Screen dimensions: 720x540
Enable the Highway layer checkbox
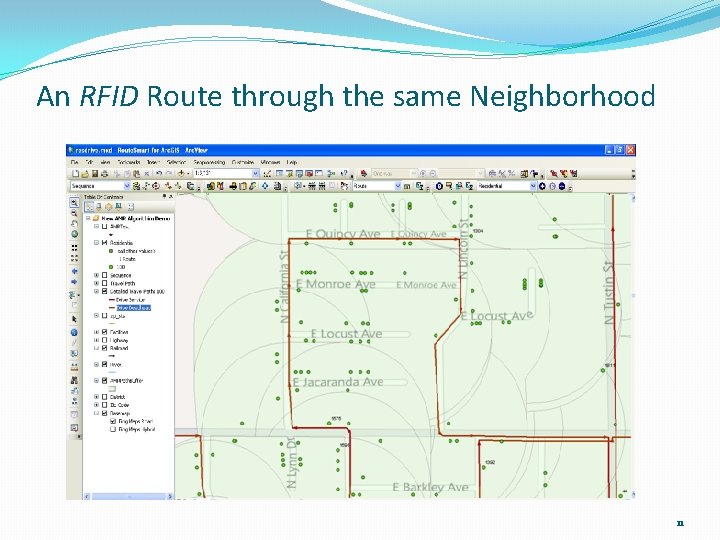[104, 340]
